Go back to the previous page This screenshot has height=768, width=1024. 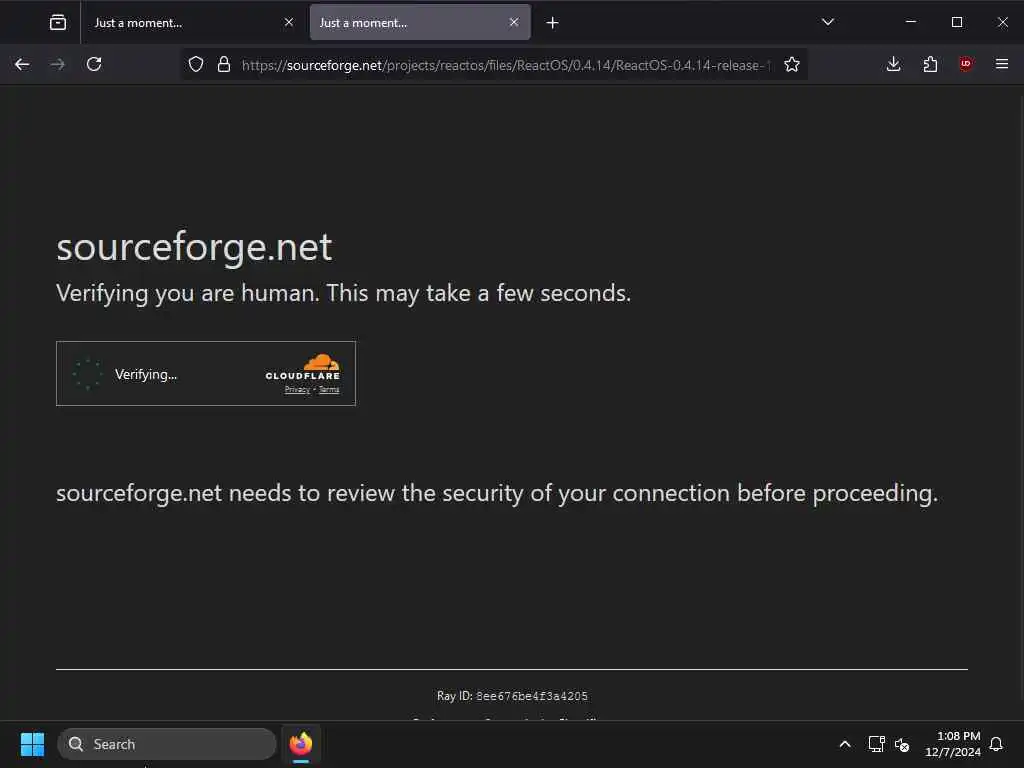tap(22, 64)
